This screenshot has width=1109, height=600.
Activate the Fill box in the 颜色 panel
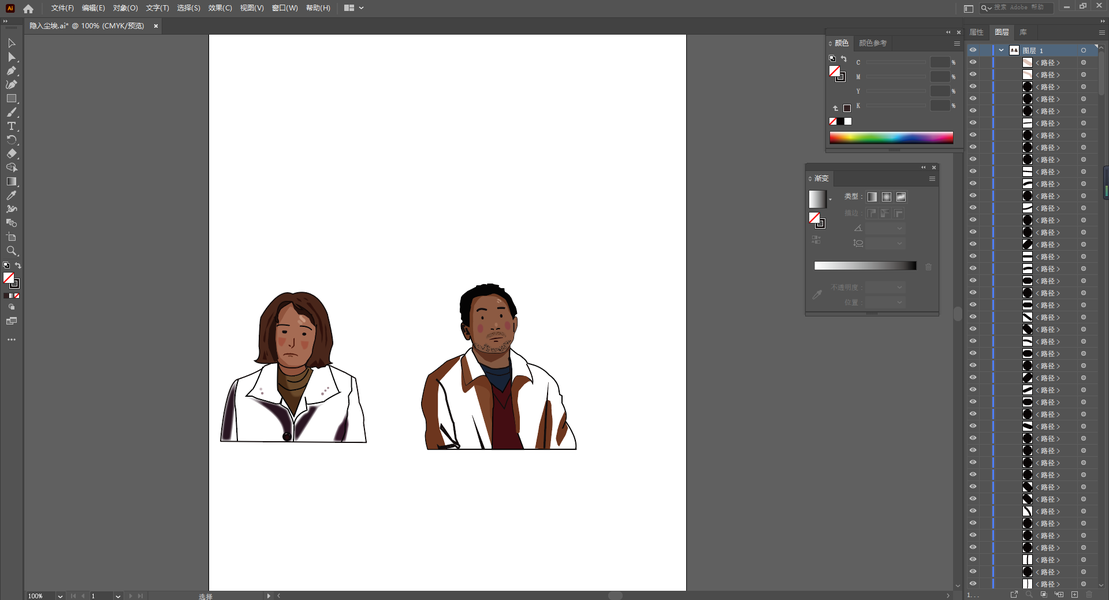point(835,71)
